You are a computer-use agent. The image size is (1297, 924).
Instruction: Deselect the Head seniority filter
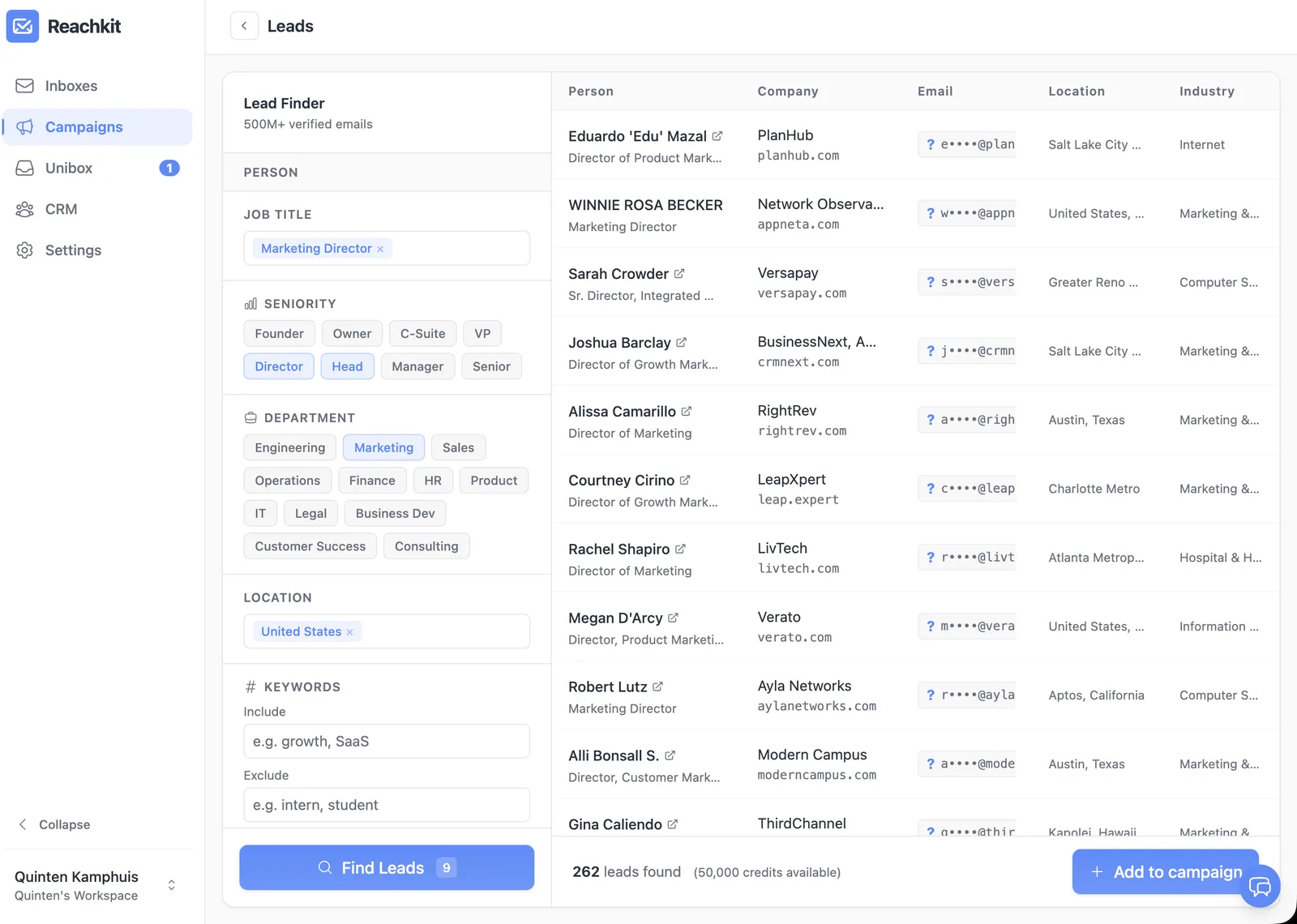[347, 366]
